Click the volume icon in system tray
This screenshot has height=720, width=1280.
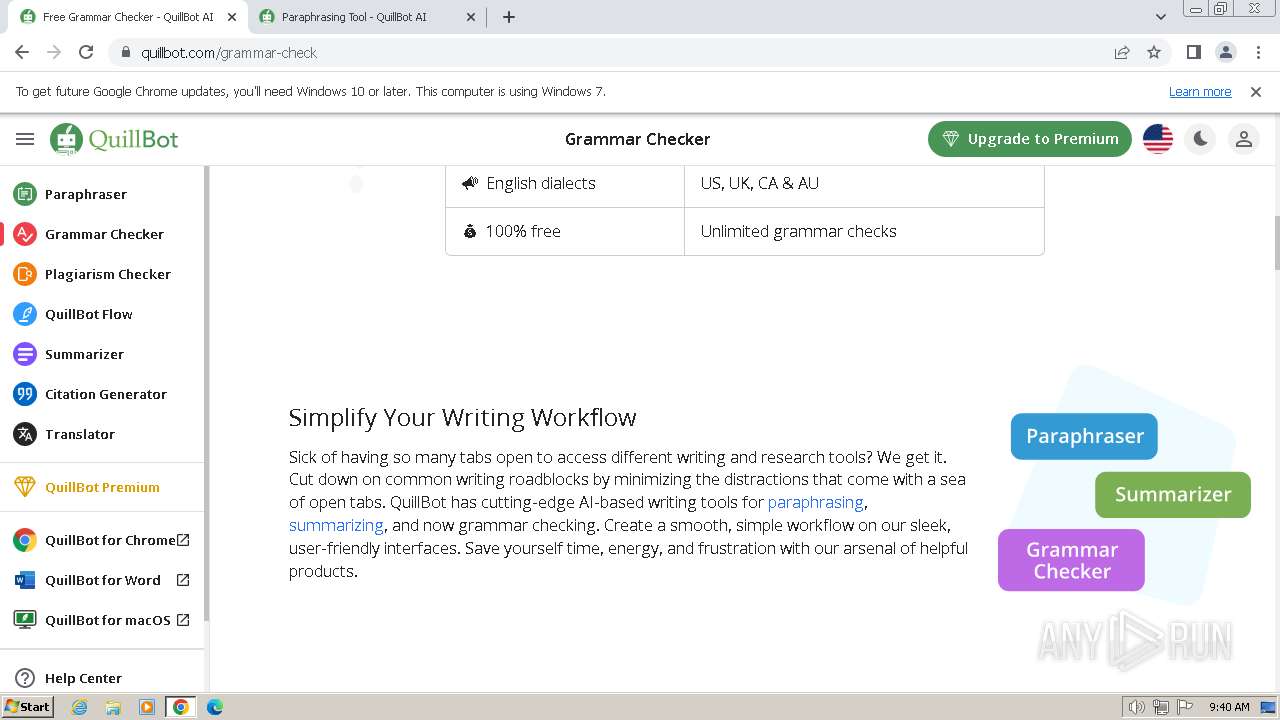[x=1136, y=707]
